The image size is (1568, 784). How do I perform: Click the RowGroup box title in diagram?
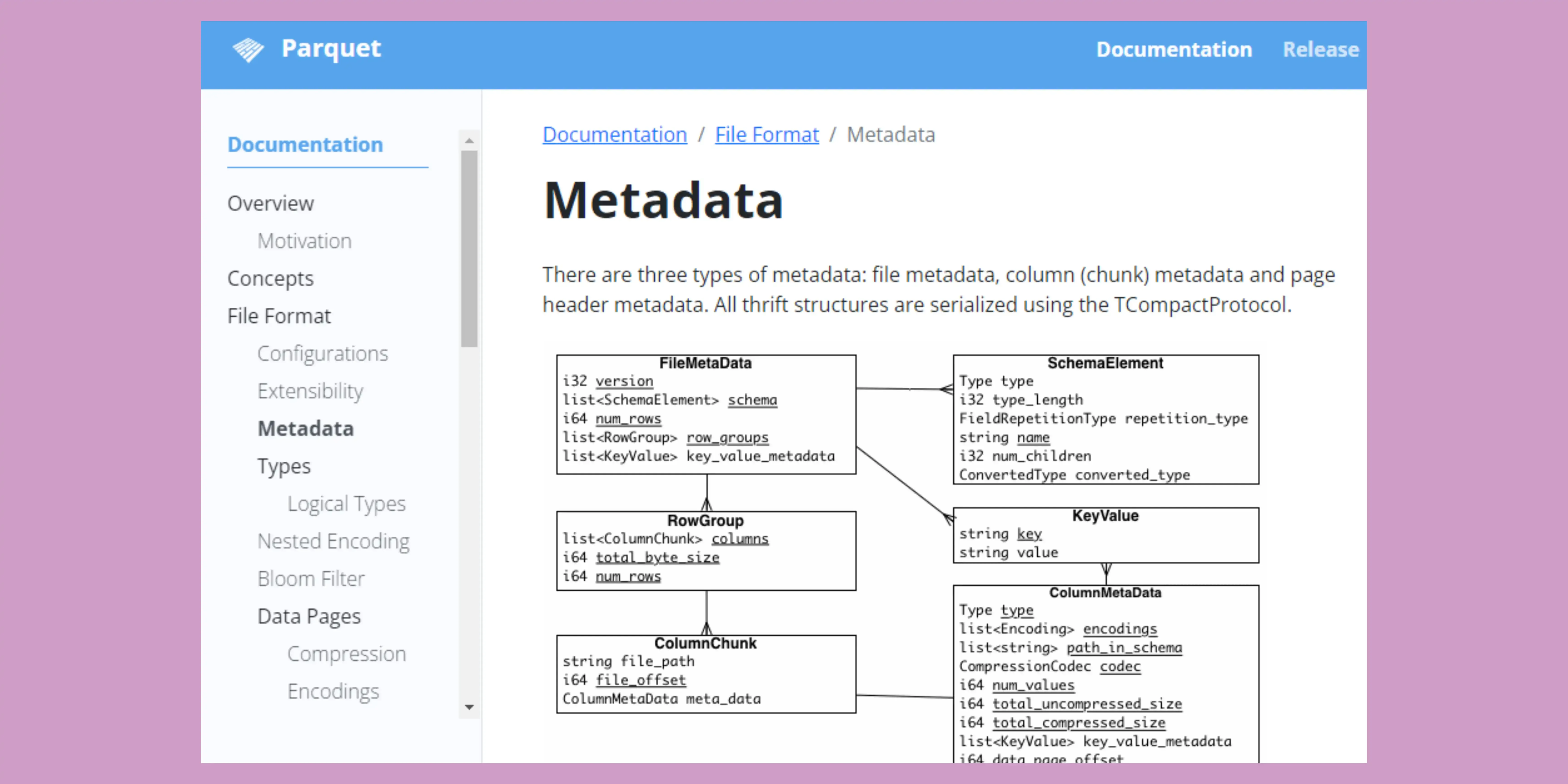tap(706, 521)
